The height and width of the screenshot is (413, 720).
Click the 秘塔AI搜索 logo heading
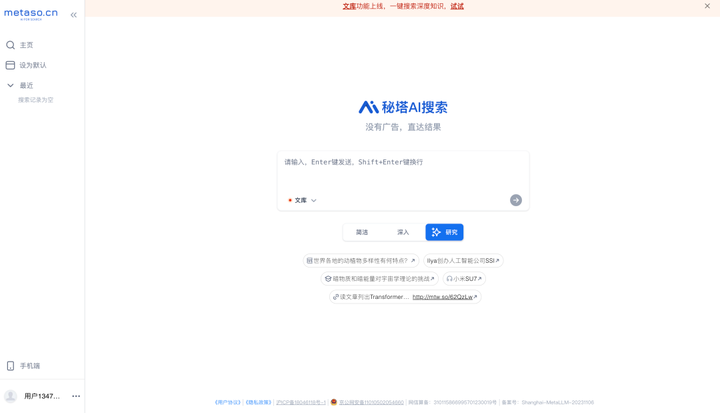click(x=403, y=107)
